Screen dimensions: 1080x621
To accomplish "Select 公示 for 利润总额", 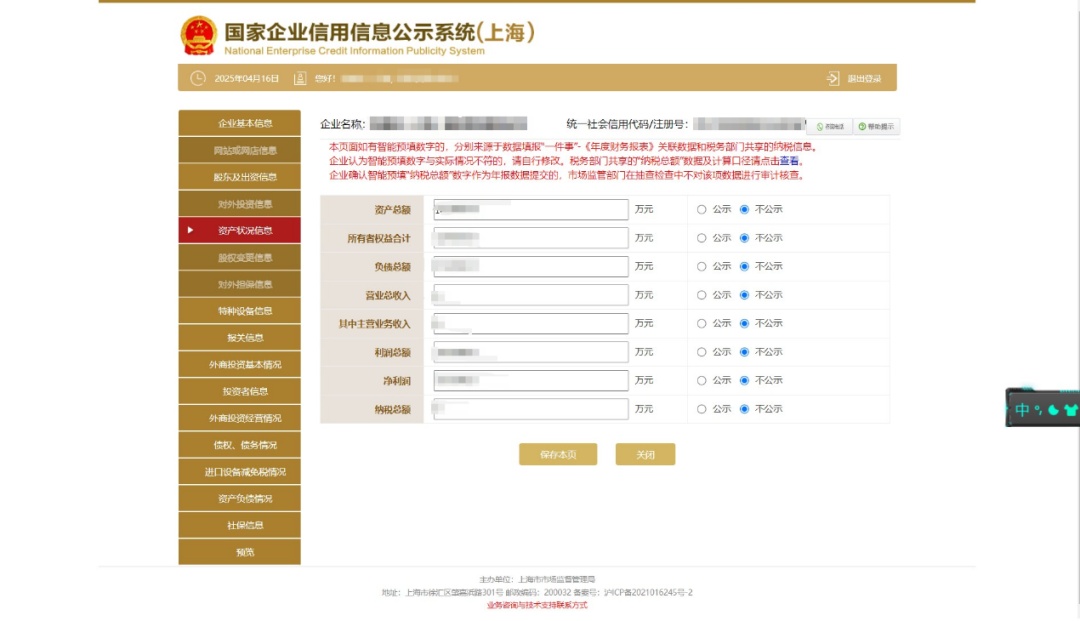I will (x=701, y=352).
